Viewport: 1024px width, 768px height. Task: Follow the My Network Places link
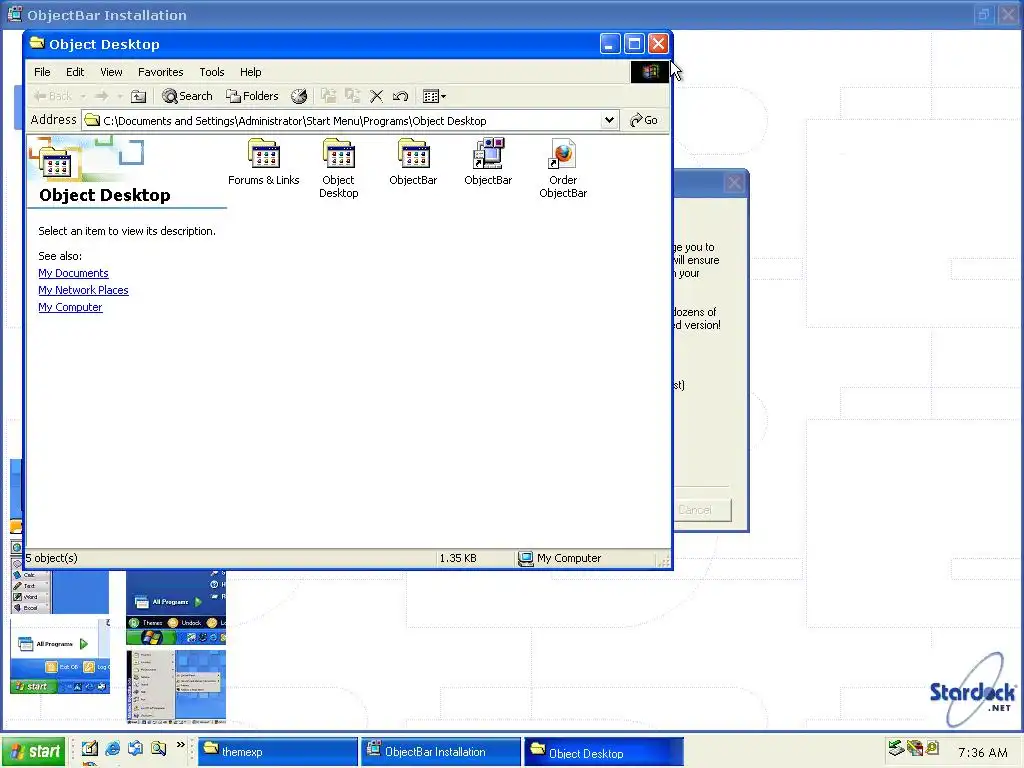[x=83, y=290]
